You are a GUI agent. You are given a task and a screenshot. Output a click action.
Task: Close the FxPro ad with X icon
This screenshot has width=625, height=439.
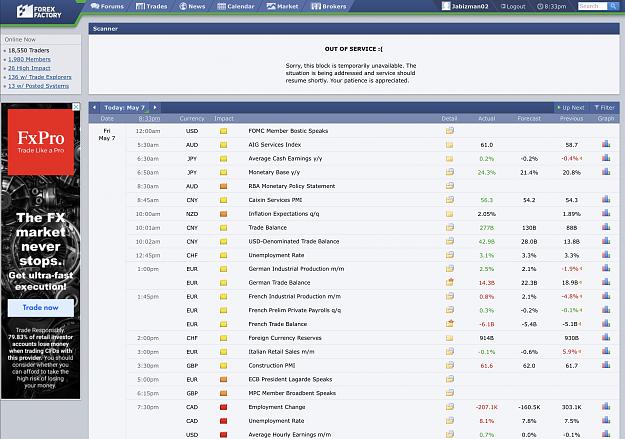pyautogui.click(x=76, y=106)
